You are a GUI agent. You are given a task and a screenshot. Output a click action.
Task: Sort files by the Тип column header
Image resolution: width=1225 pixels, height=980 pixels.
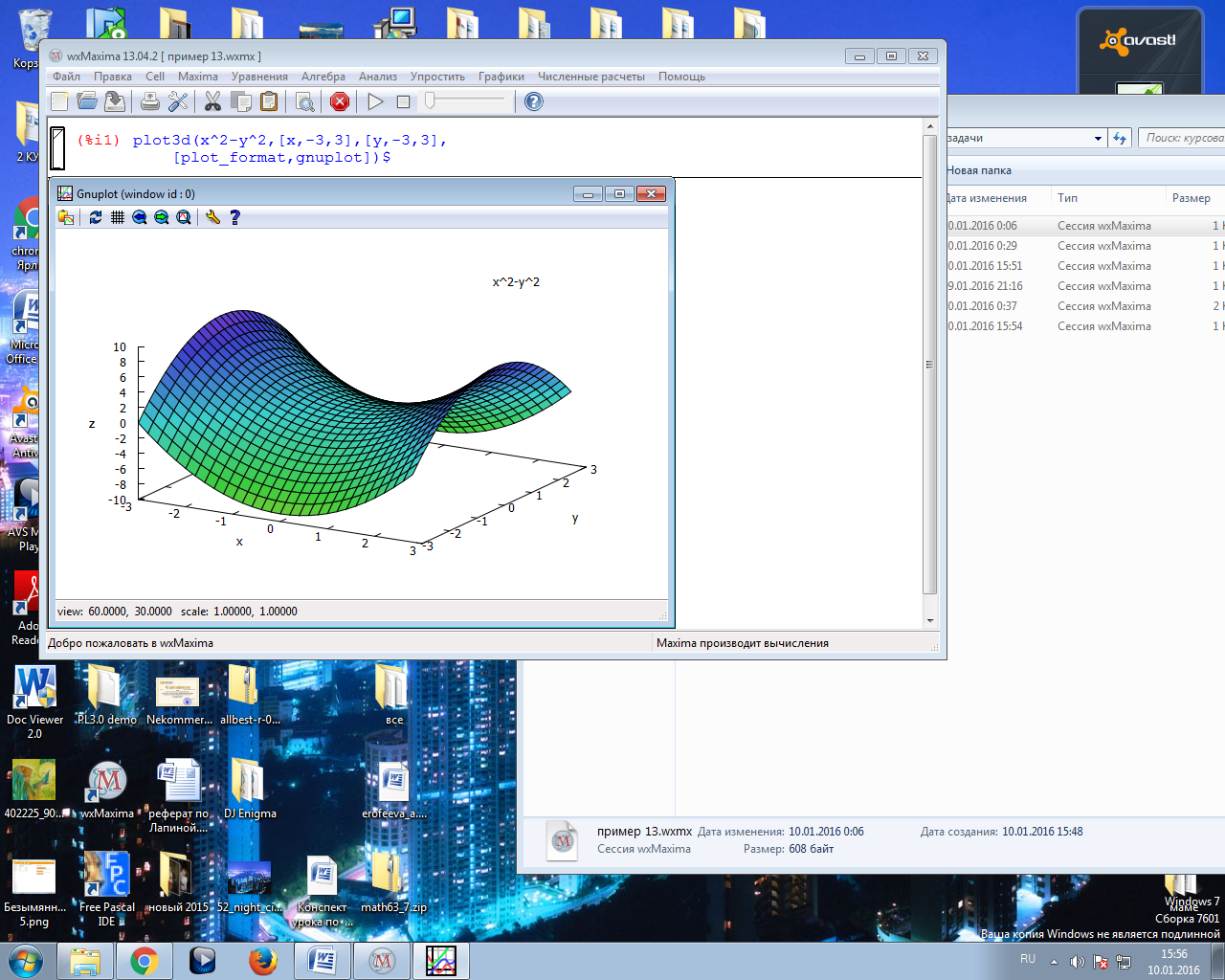click(1067, 198)
